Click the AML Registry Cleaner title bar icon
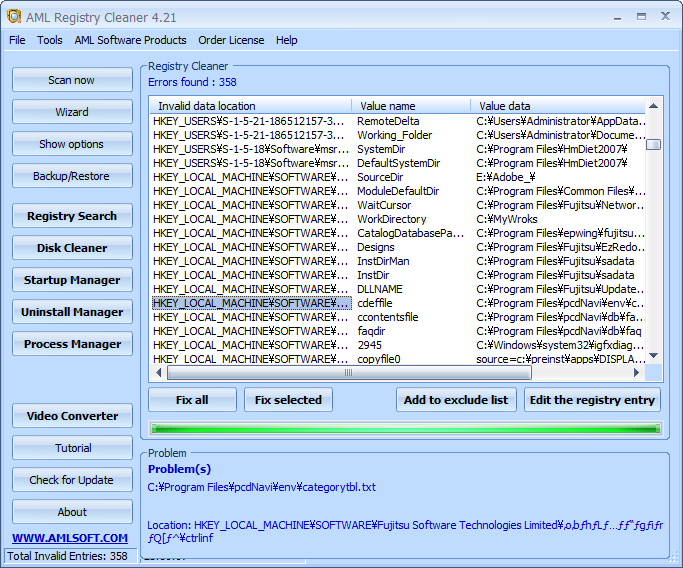This screenshot has height=568, width=683. coord(14,17)
